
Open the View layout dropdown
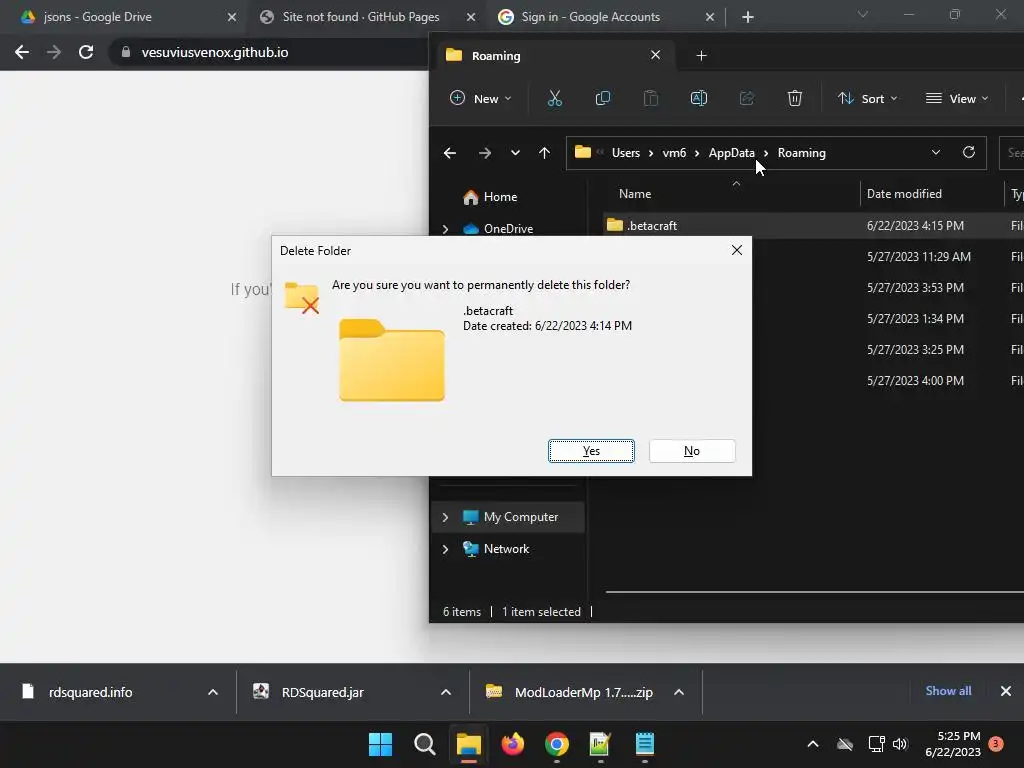957,99
